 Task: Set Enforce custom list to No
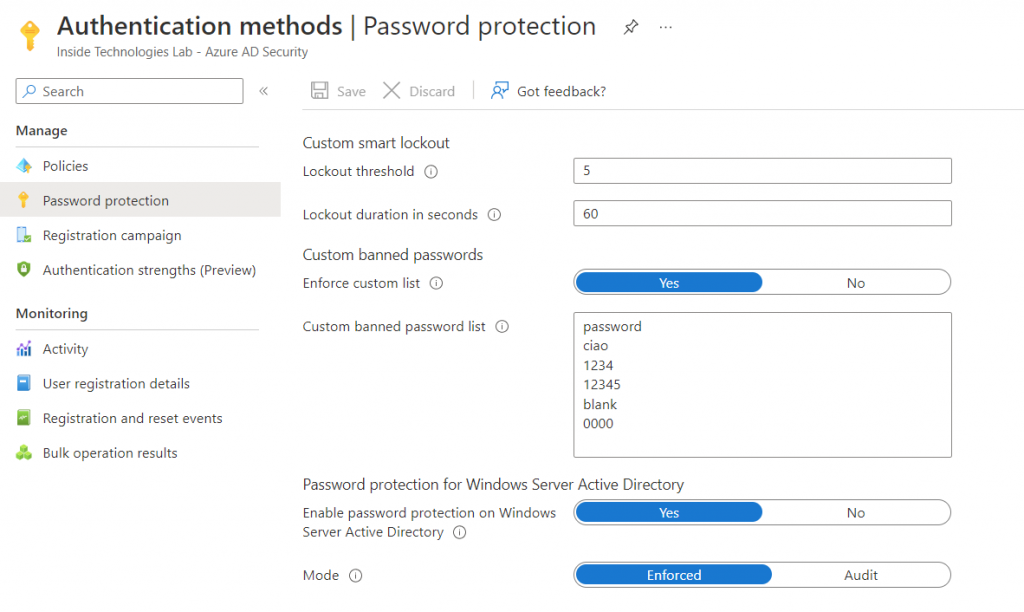pos(856,283)
